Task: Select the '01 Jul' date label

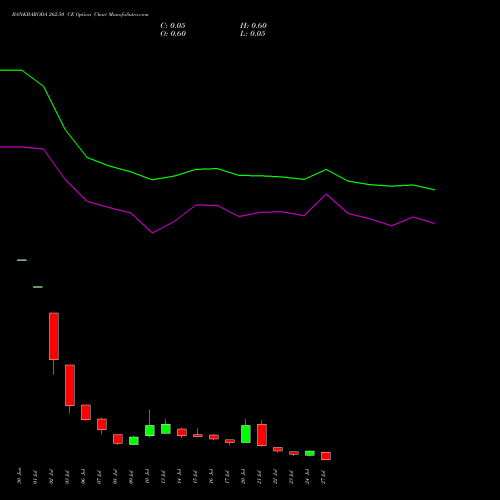Action: (35, 476)
